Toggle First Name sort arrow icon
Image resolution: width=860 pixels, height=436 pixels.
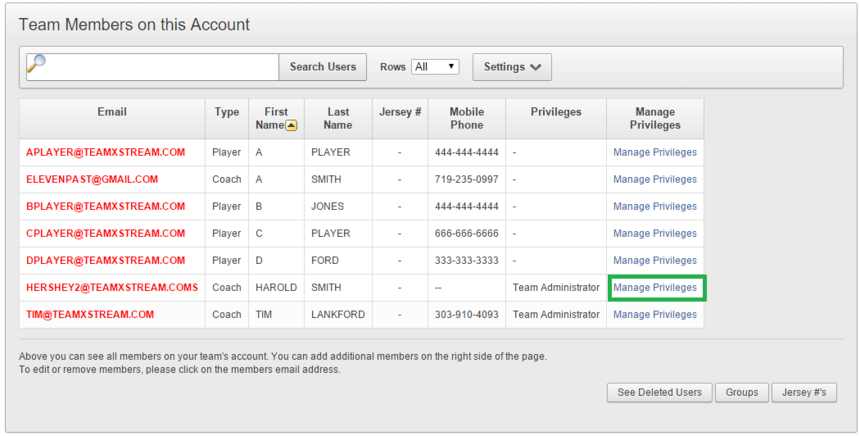(291, 125)
